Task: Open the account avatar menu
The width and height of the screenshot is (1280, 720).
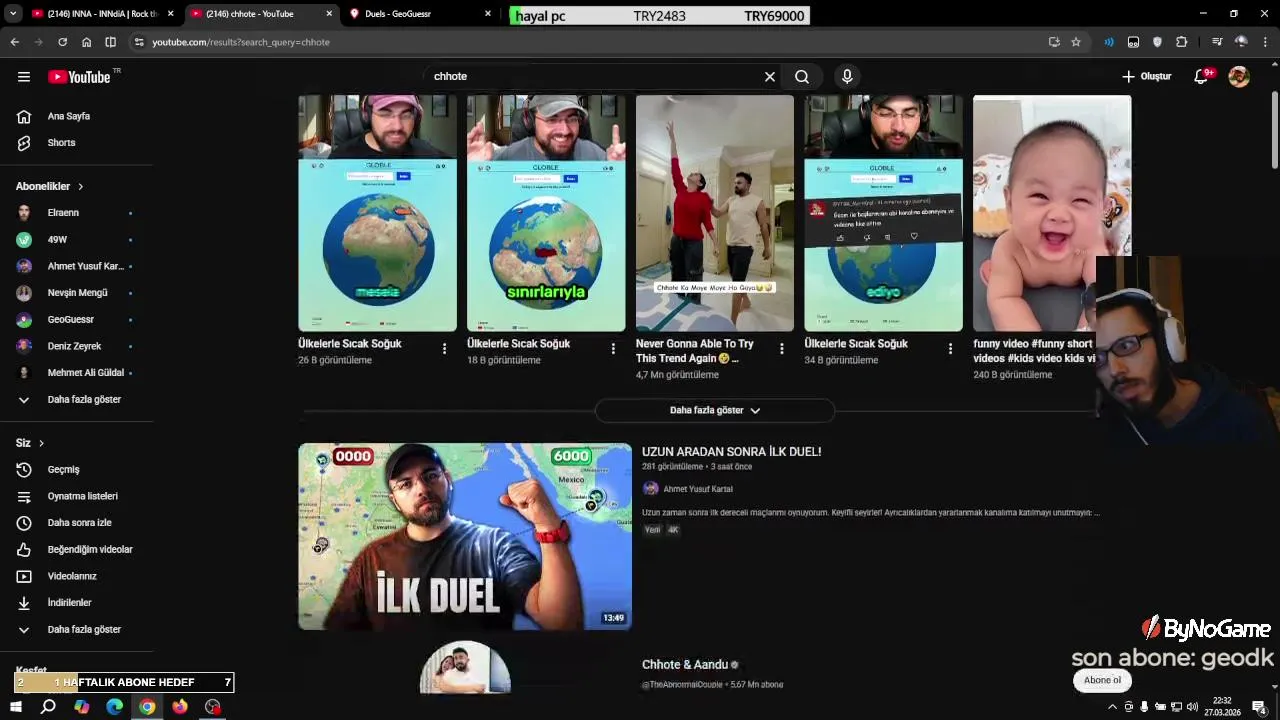Action: [1239, 76]
